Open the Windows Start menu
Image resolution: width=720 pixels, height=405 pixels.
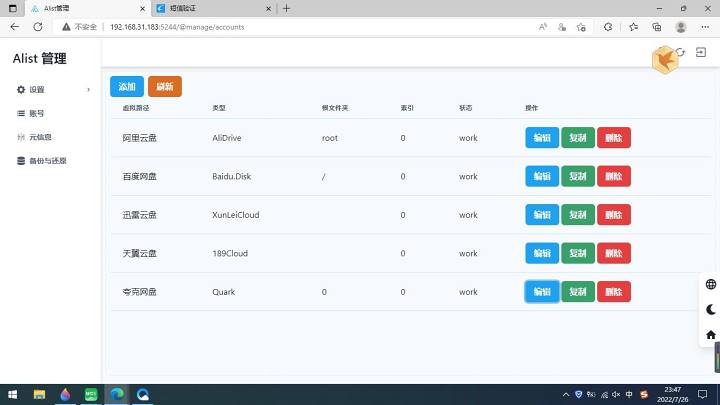tap(13, 394)
